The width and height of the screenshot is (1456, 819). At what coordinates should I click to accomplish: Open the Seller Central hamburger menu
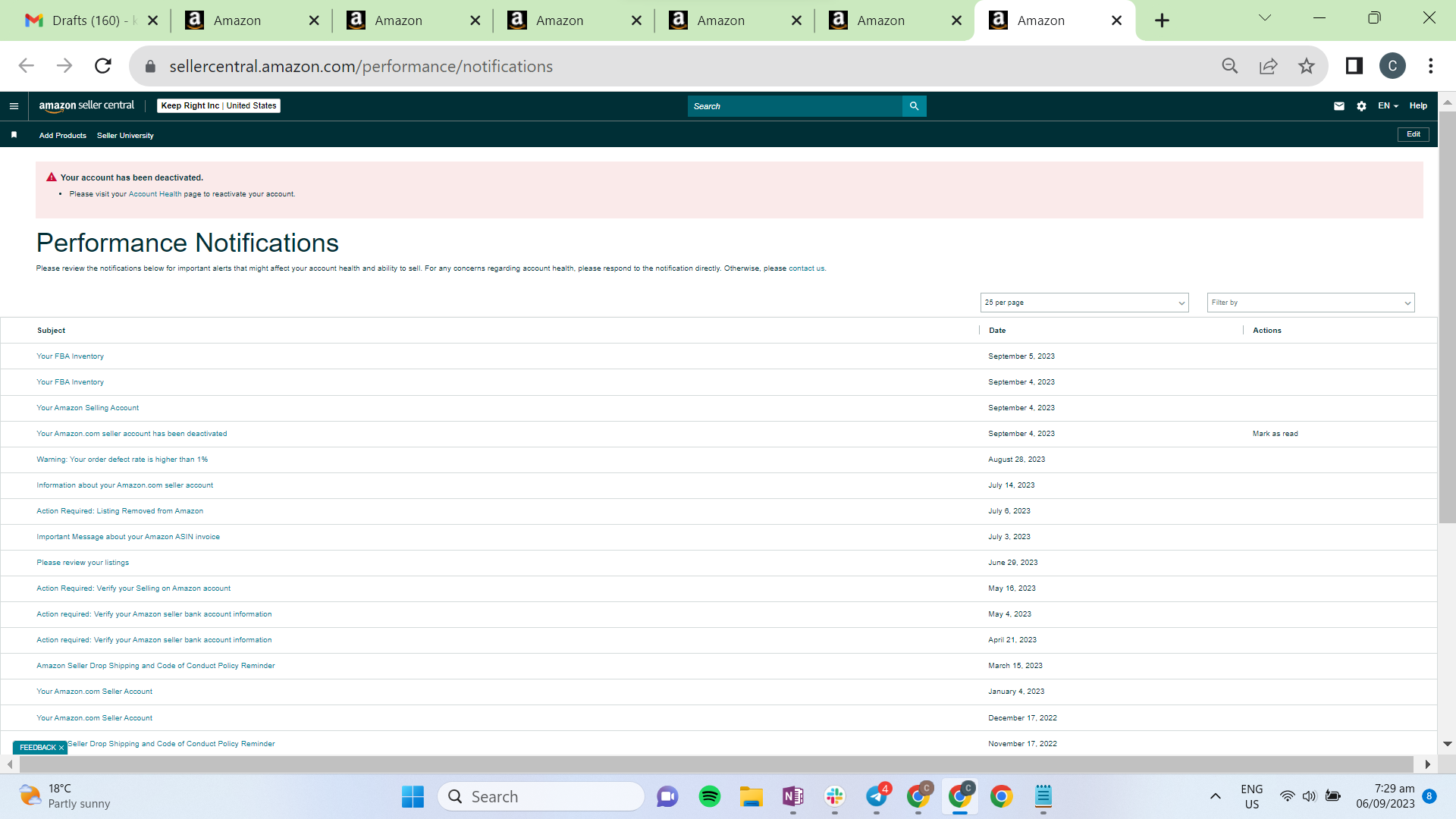(14, 106)
